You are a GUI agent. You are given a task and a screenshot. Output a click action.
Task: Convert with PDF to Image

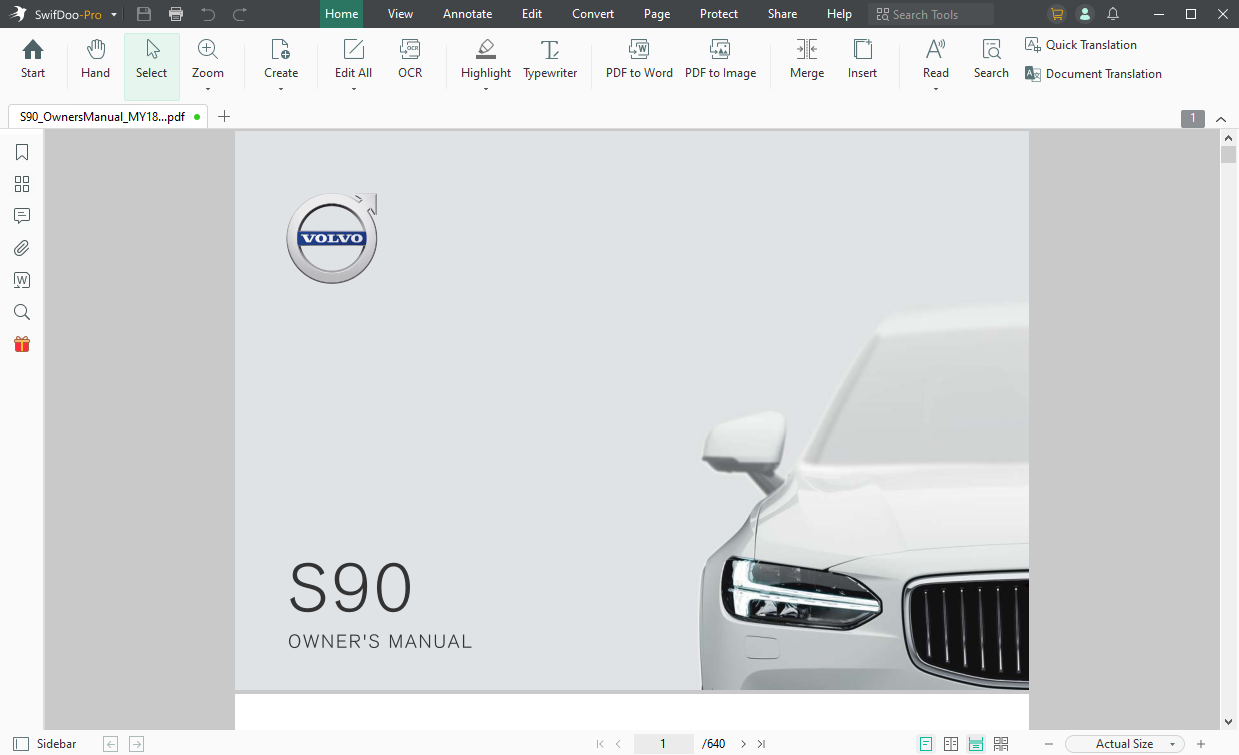click(720, 60)
